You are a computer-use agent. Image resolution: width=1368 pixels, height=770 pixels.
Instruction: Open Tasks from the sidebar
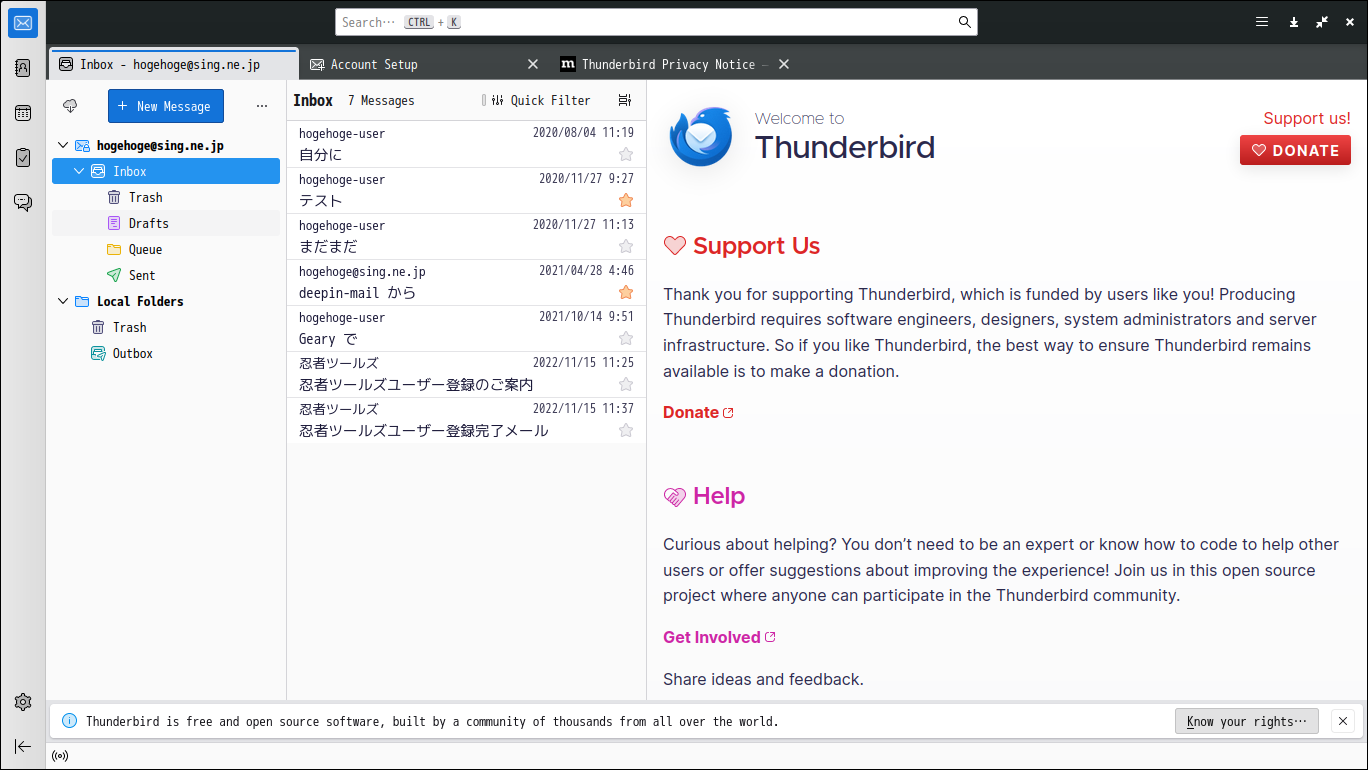tap(23, 157)
